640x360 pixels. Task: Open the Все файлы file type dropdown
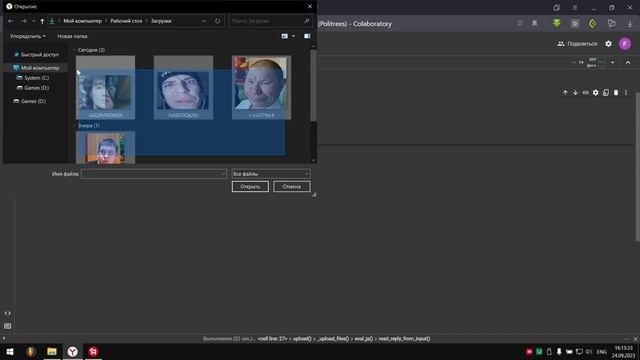(271, 174)
